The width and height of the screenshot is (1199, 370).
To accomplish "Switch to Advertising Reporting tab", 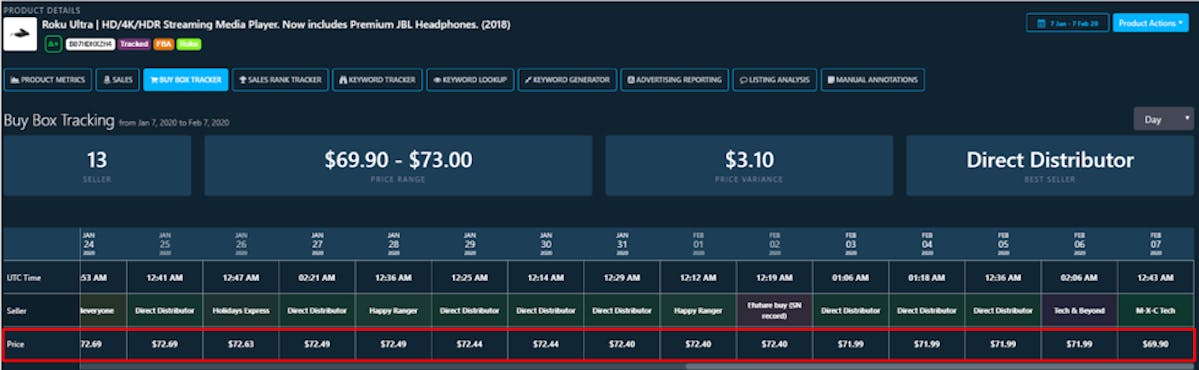I will pos(674,80).
